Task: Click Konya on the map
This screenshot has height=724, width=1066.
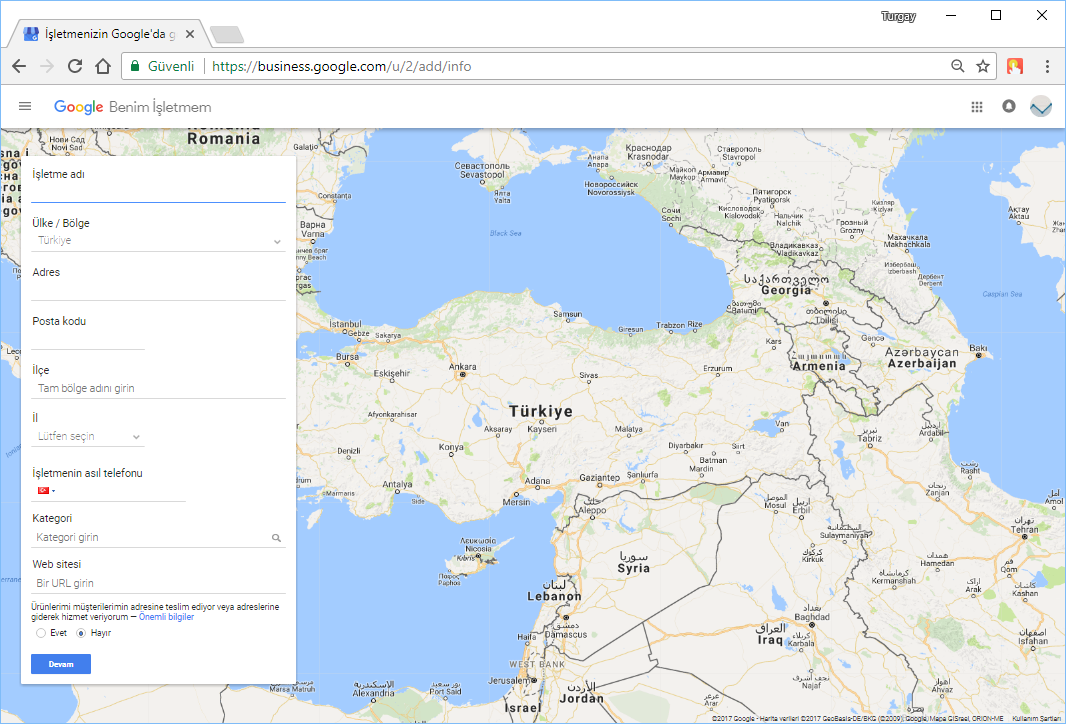Action: click(x=451, y=447)
